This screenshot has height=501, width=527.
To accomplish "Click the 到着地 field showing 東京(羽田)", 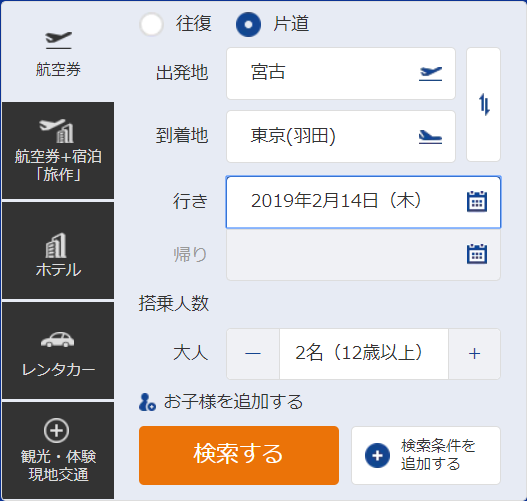I will [341, 136].
